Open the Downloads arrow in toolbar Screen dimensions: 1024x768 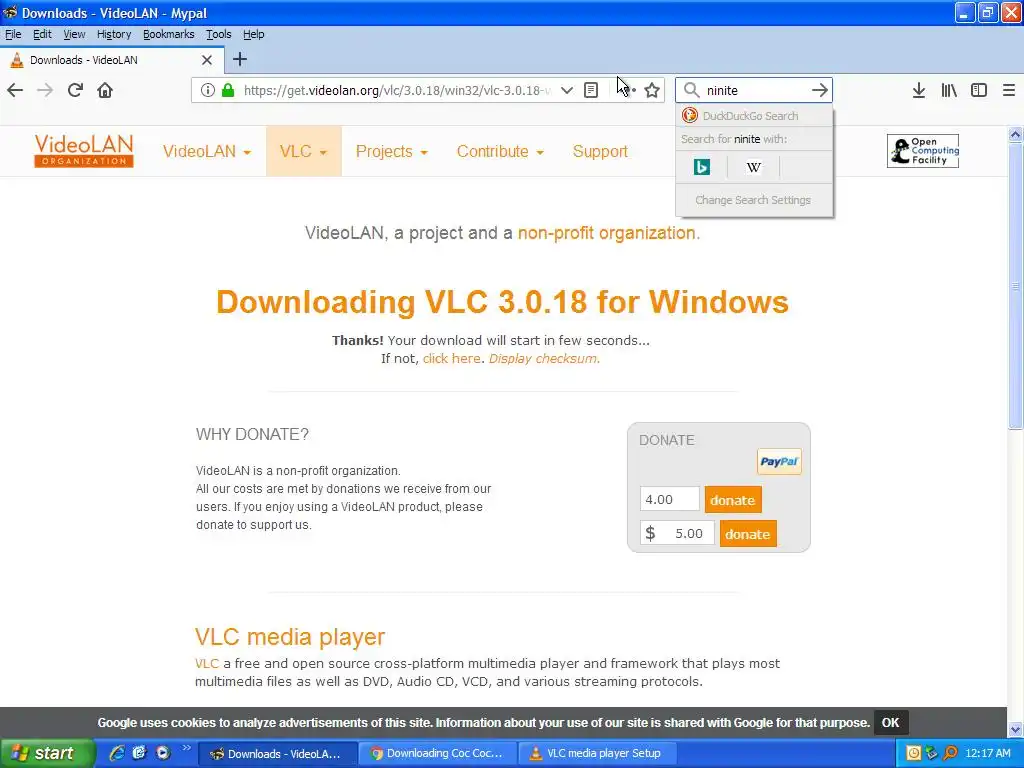918,90
